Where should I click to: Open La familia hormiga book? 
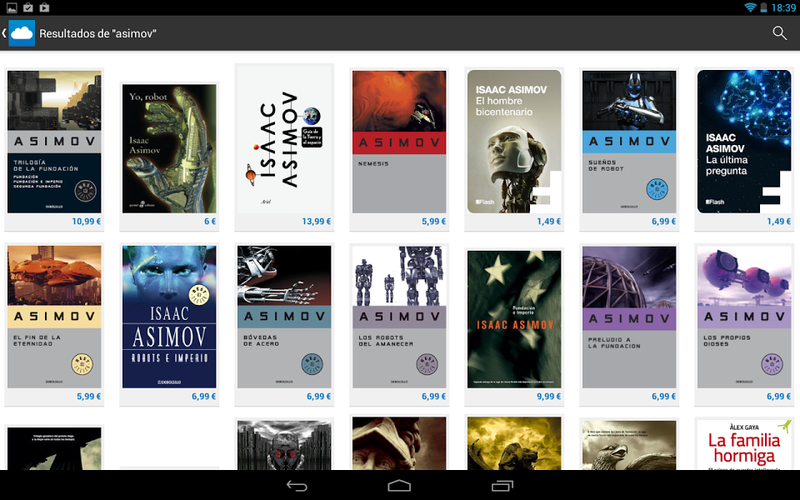click(x=744, y=444)
